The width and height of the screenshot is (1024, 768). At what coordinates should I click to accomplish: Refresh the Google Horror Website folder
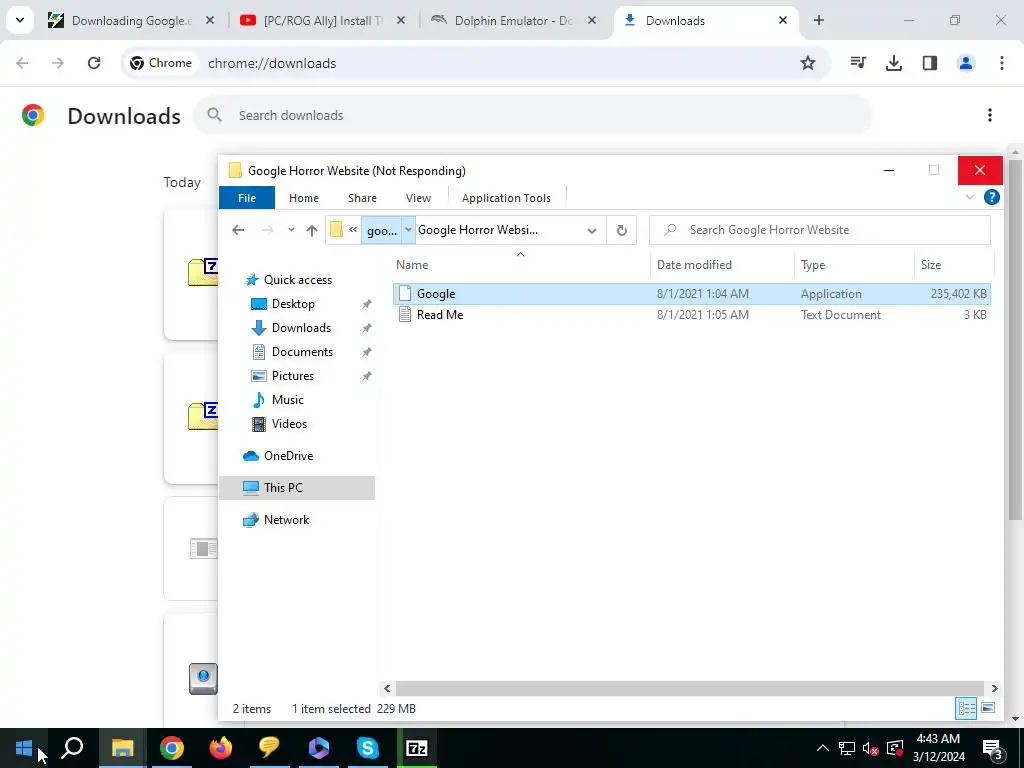(x=622, y=230)
